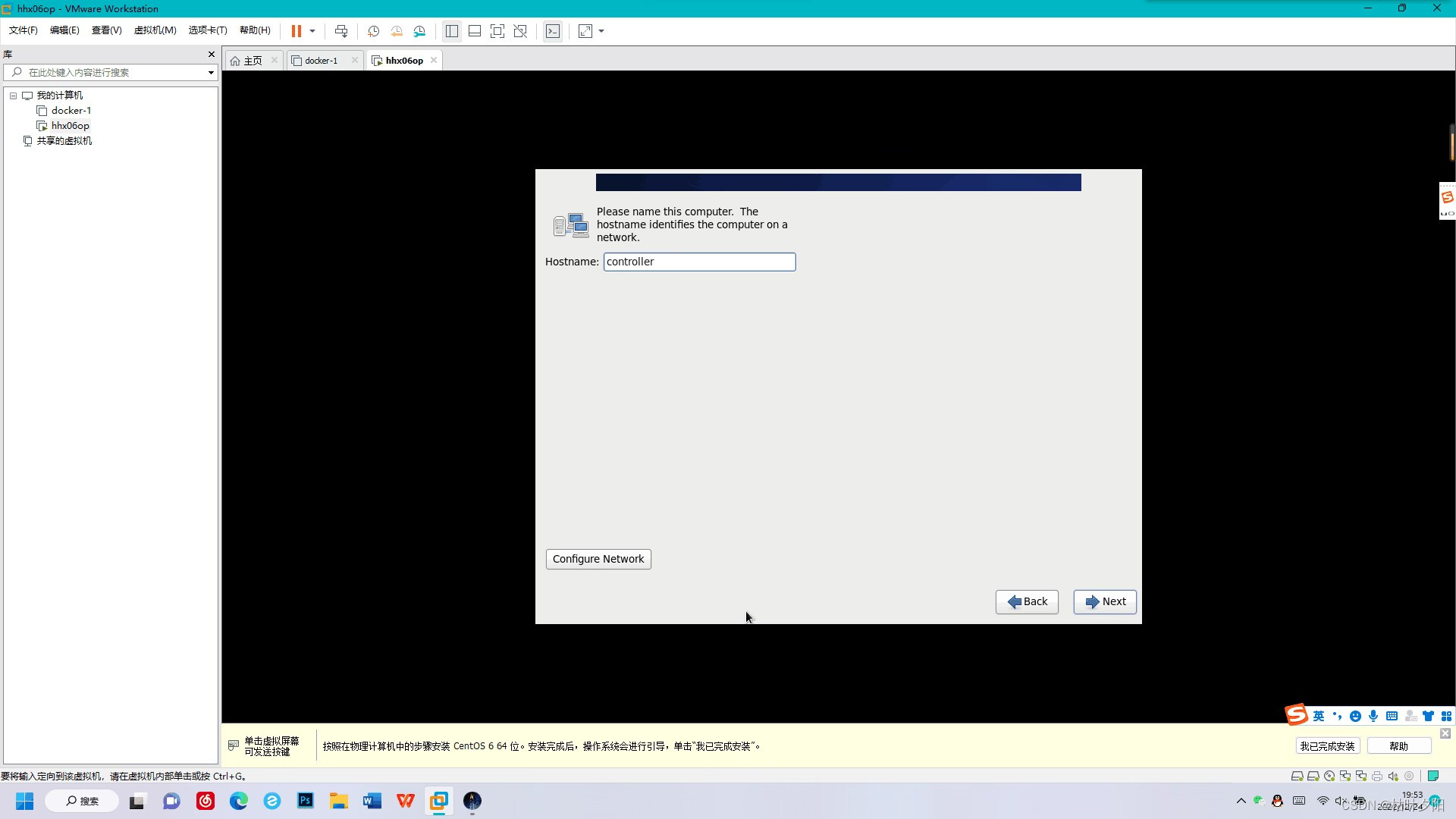Expand the pause button dropdown arrow
The image size is (1456, 819).
tap(312, 31)
